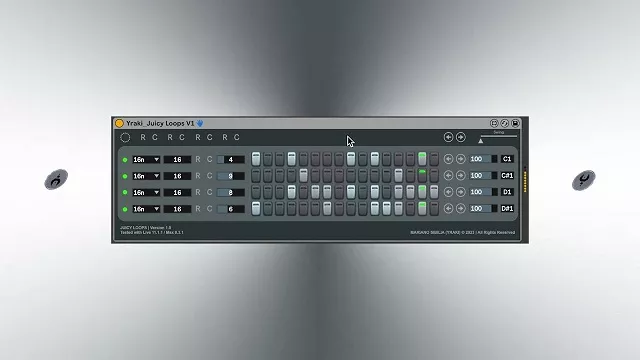The image size is (640, 360).
Task: Click the D#1 note box
Action: (x=507, y=209)
